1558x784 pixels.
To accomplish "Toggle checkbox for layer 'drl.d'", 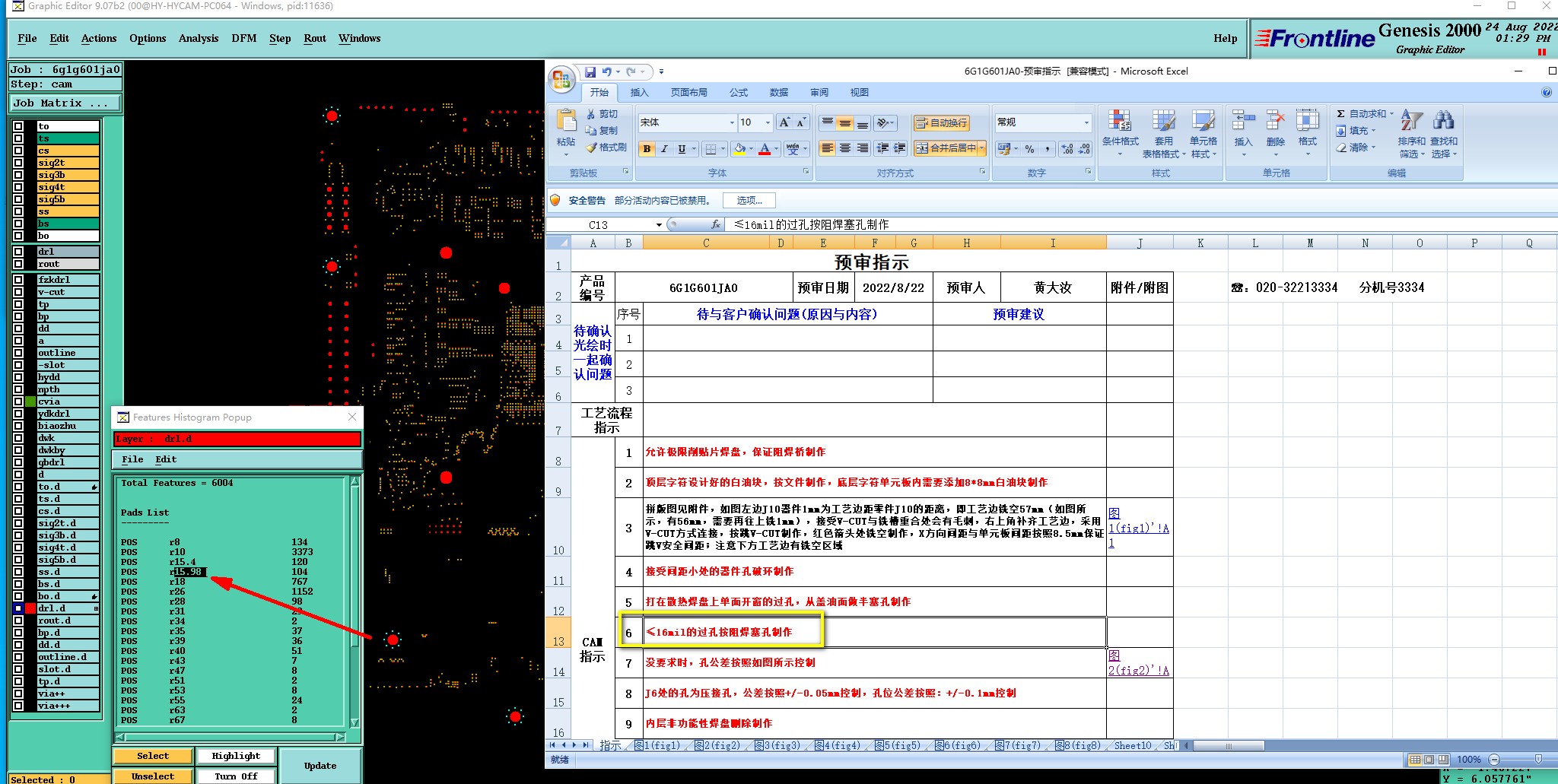I will [18, 608].
